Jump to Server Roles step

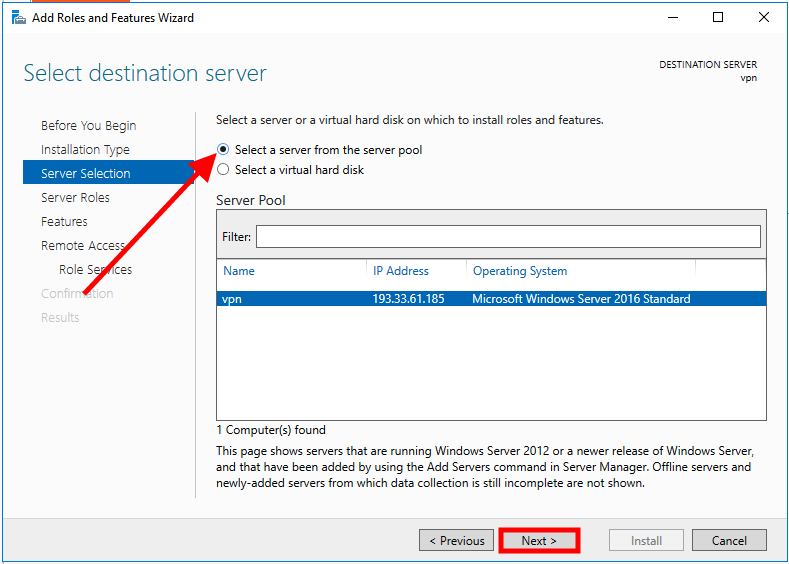75,198
